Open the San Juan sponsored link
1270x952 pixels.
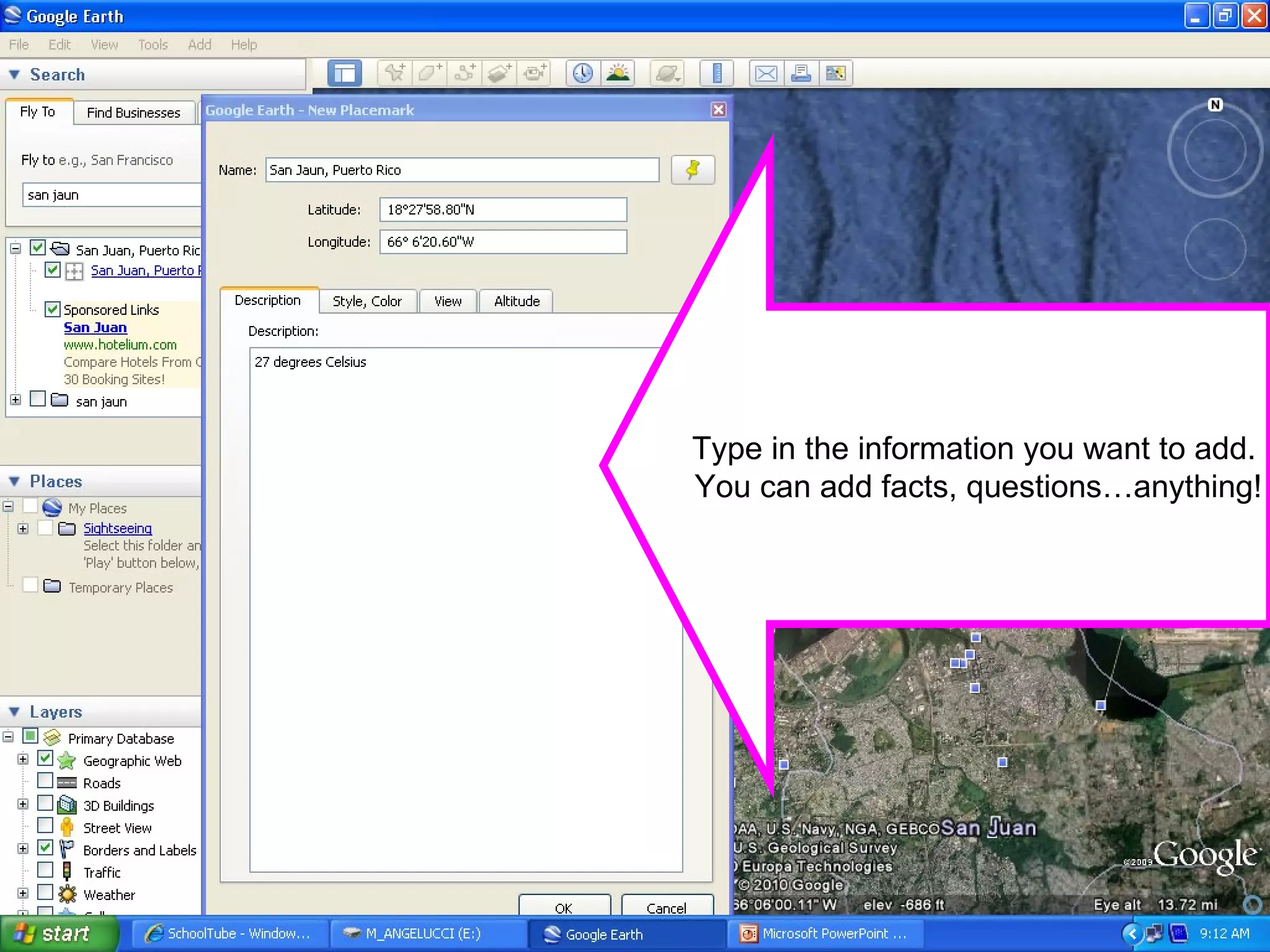(95, 327)
